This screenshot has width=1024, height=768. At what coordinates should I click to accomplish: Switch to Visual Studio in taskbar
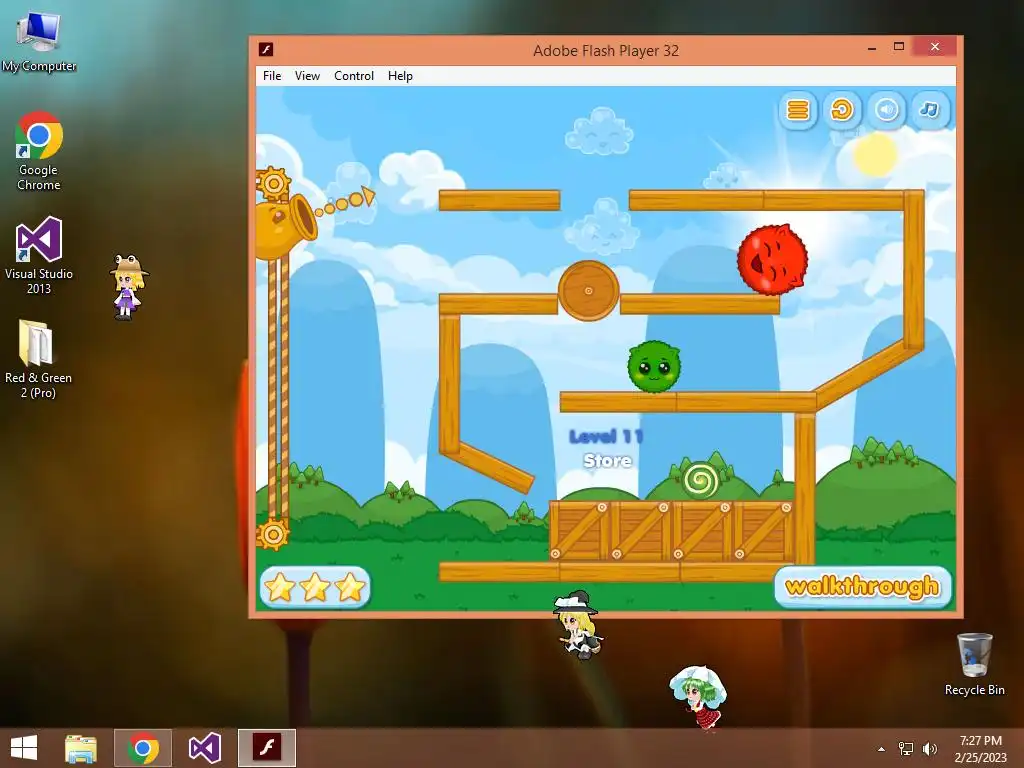coord(204,748)
